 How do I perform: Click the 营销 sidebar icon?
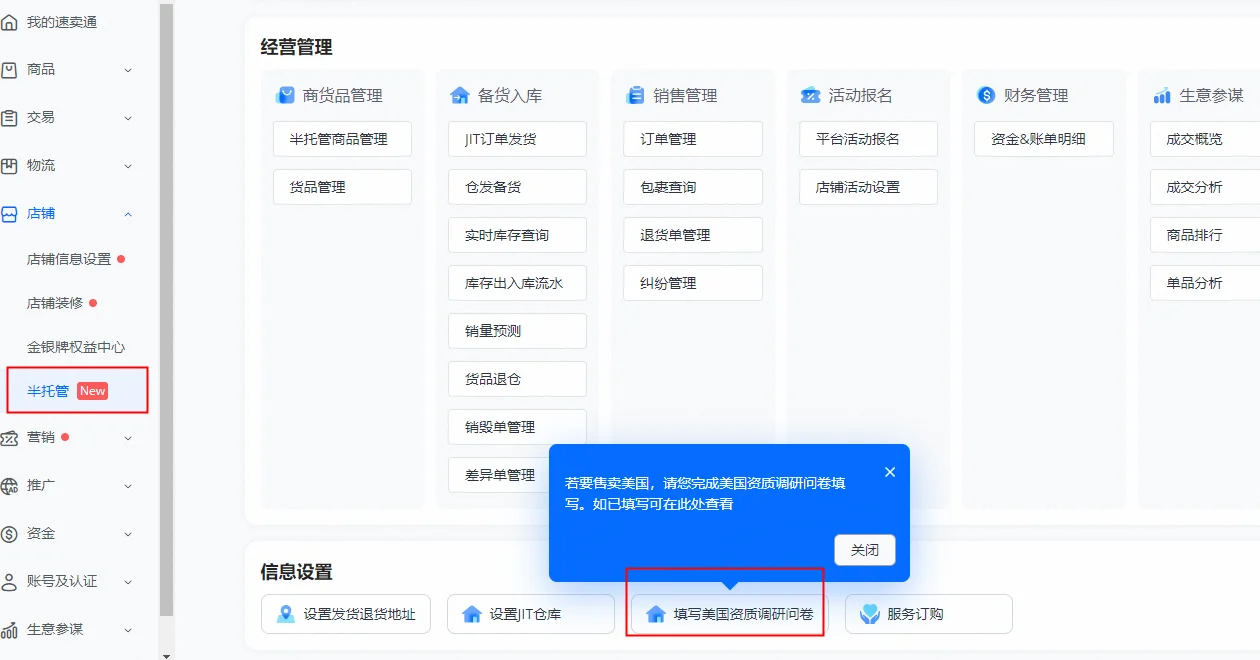[9, 438]
